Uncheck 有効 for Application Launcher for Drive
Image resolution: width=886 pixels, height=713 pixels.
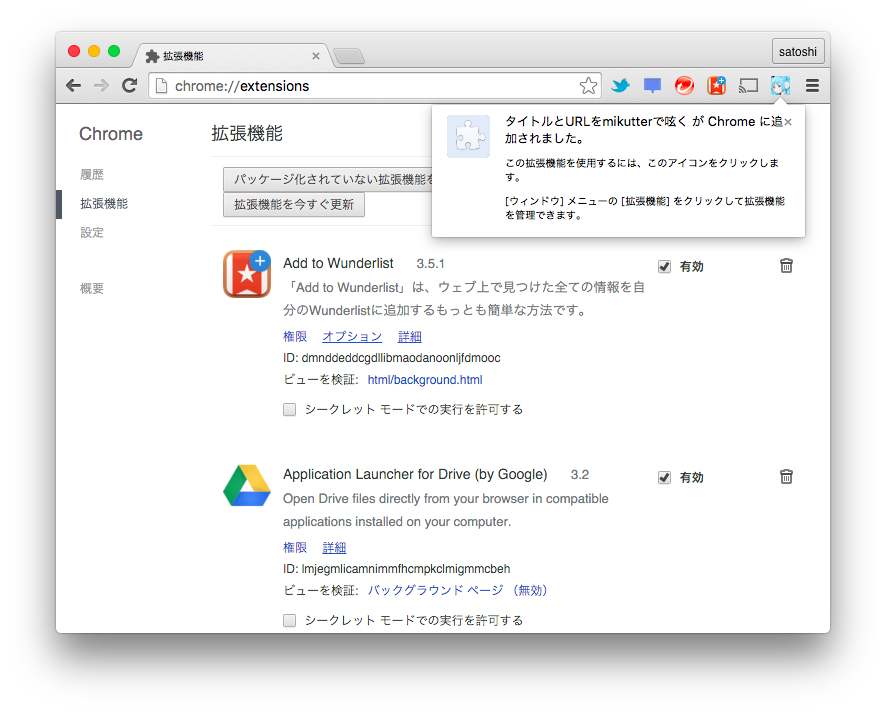coord(664,478)
